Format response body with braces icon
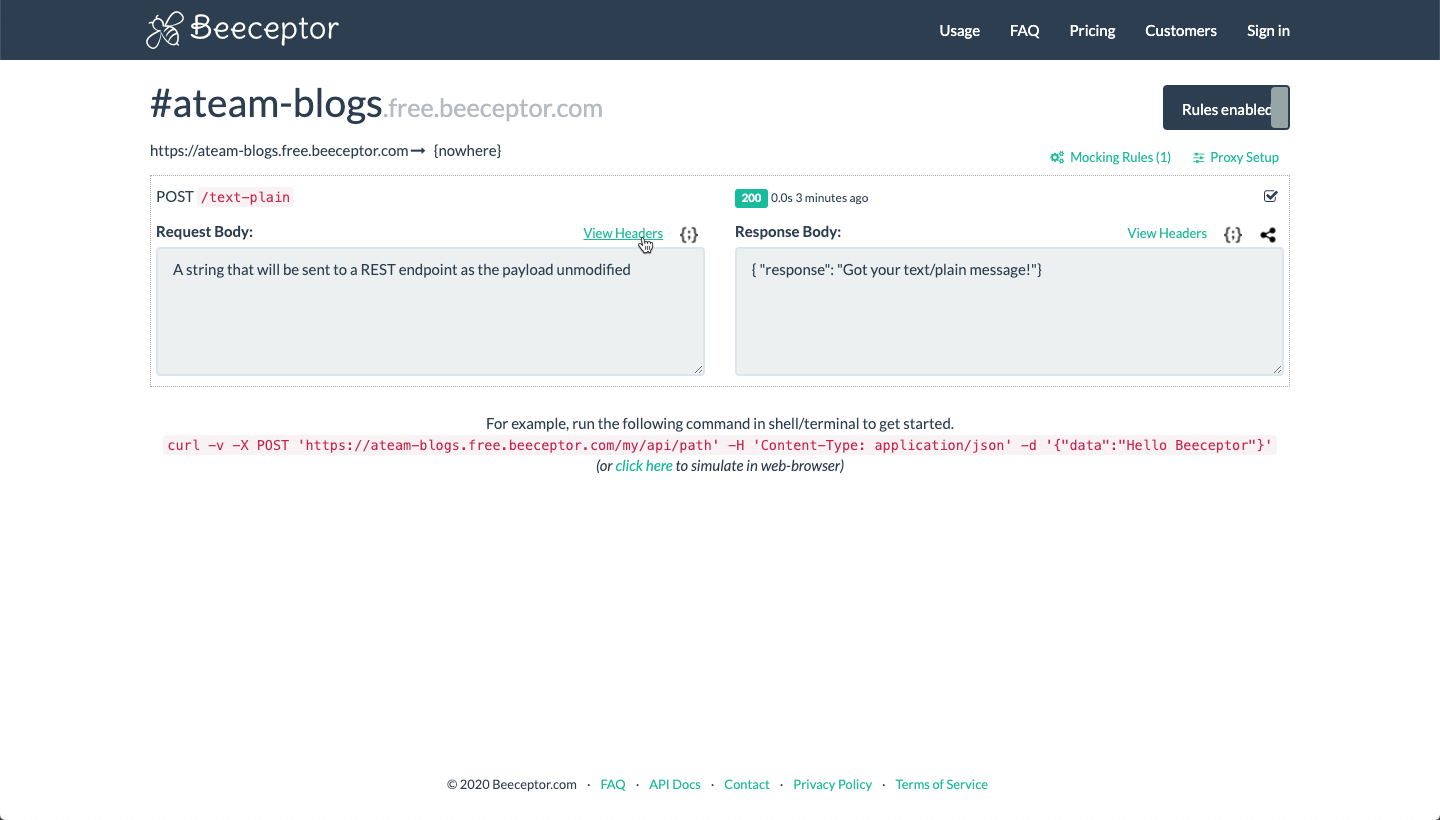 (1233, 234)
